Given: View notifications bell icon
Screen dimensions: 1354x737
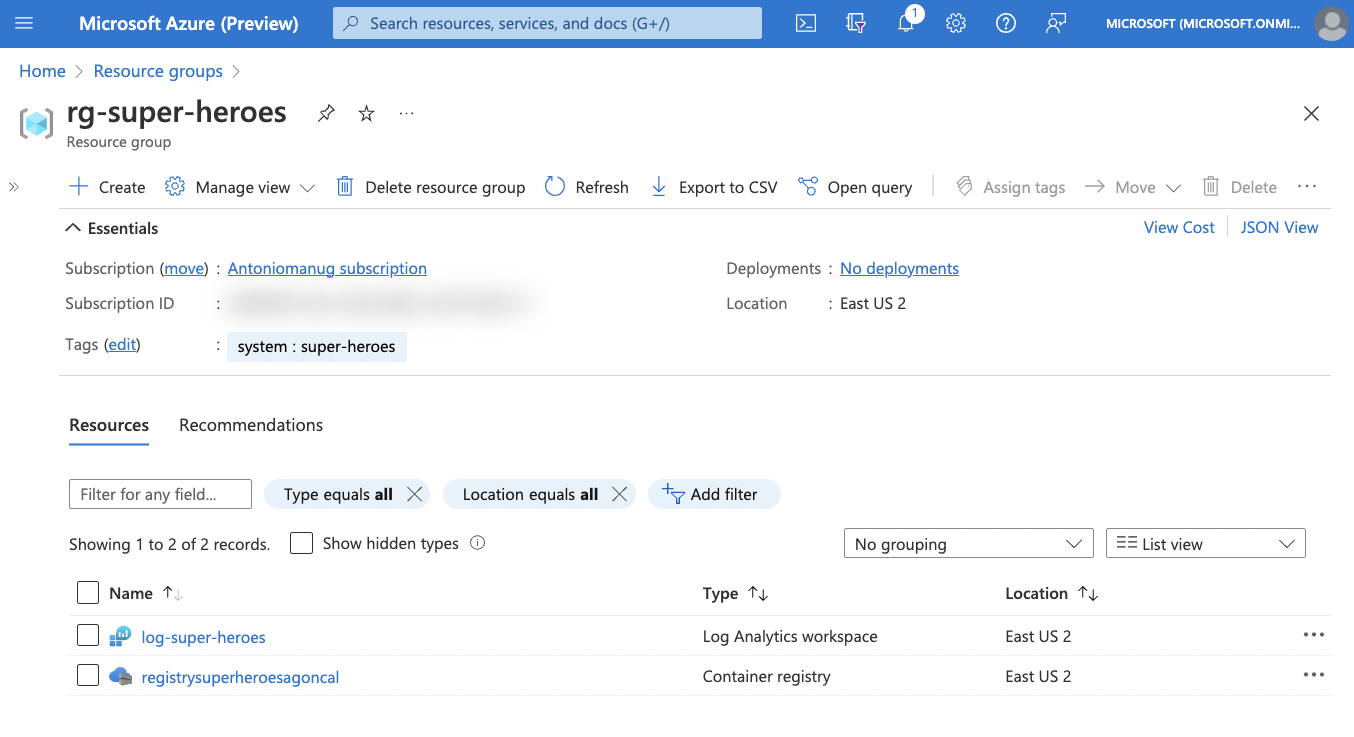Looking at the screenshot, I should [906, 23].
